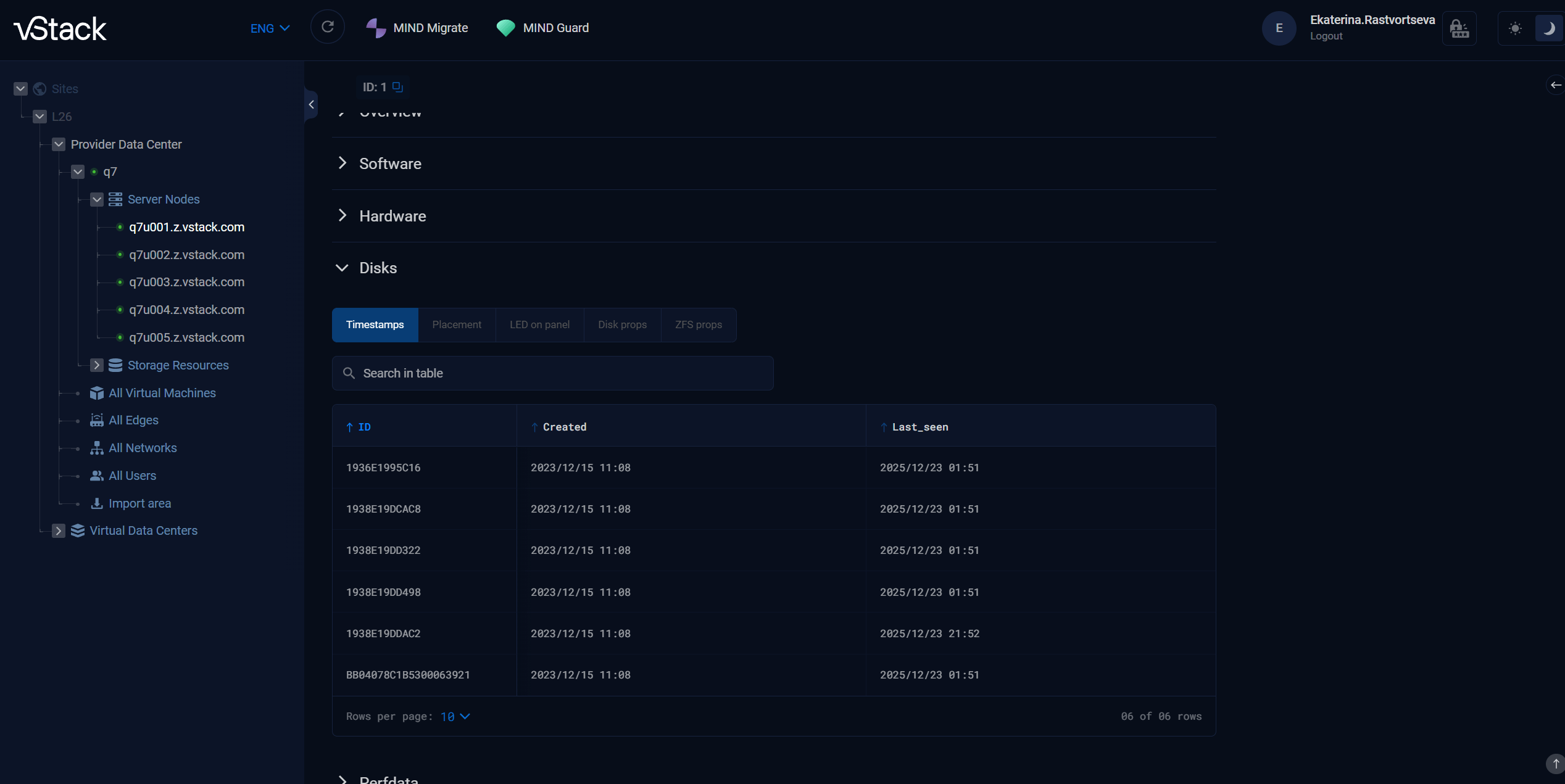Open MIND Migrate icon link
The width and height of the screenshot is (1565, 784).
(x=376, y=28)
